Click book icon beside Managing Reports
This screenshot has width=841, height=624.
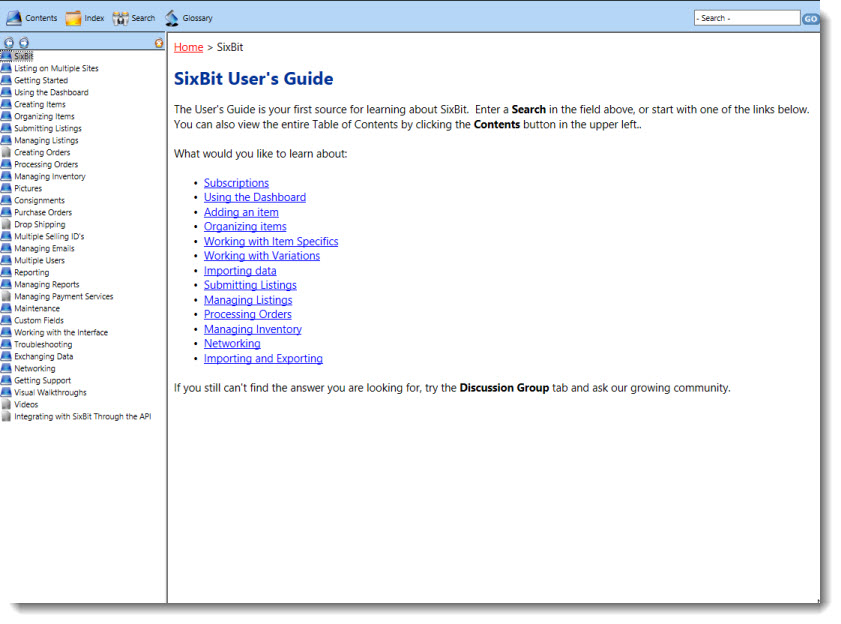click(x=6, y=284)
